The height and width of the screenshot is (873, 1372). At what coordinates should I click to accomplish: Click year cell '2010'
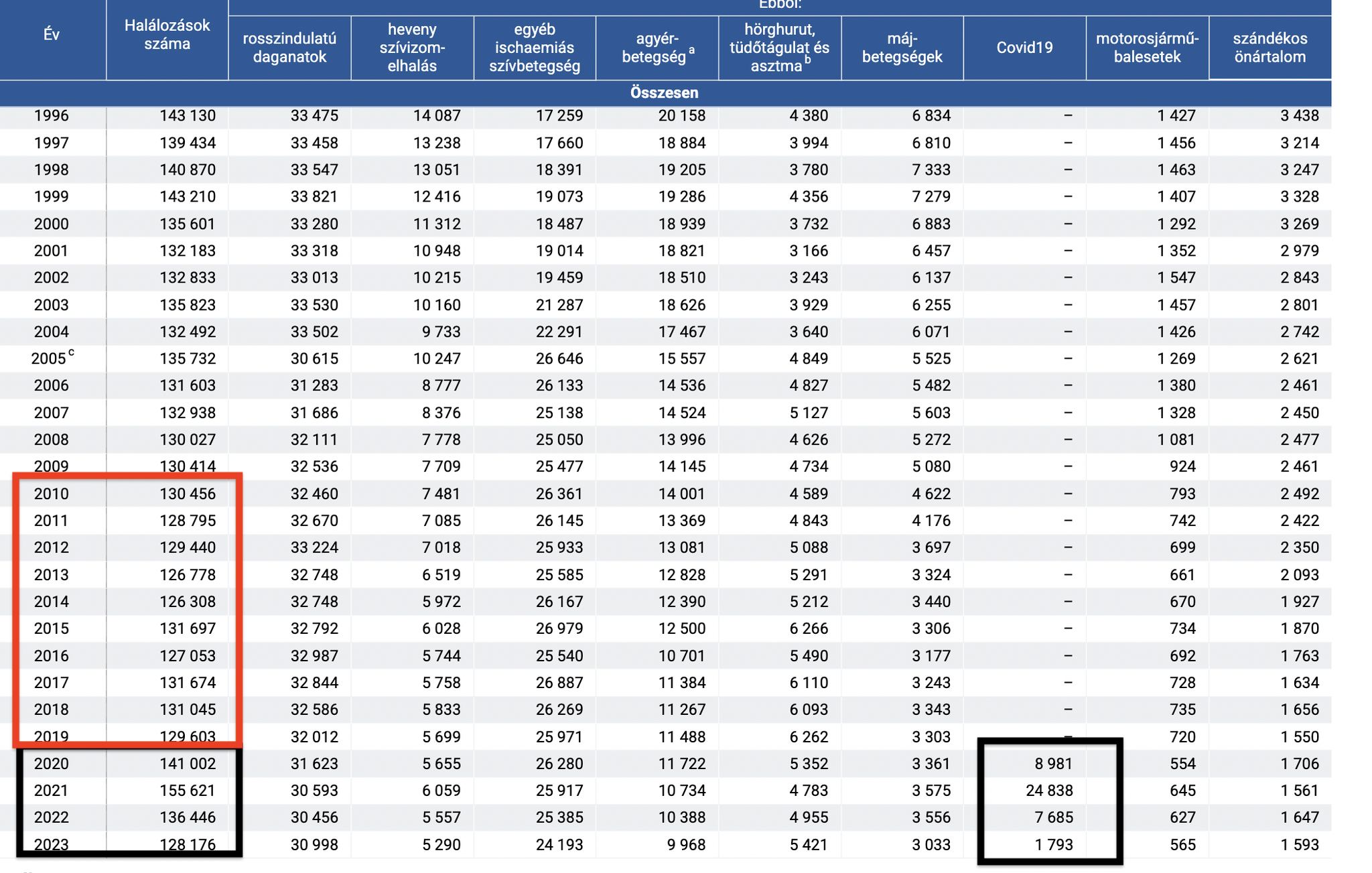[x=52, y=493]
